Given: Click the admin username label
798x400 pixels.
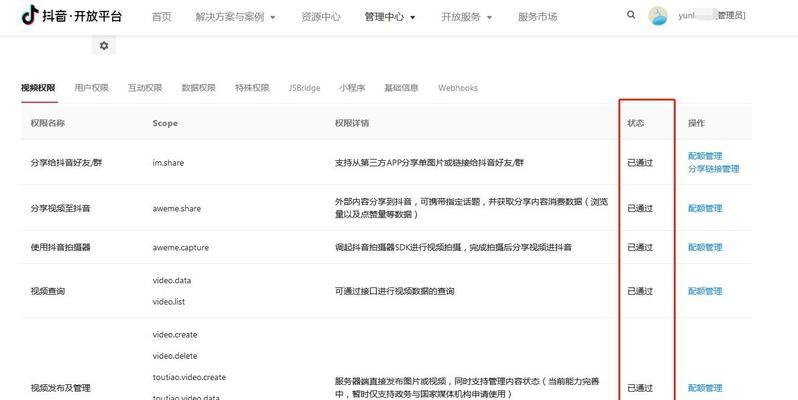Looking at the screenshot, I should click(x=711, y=16).
